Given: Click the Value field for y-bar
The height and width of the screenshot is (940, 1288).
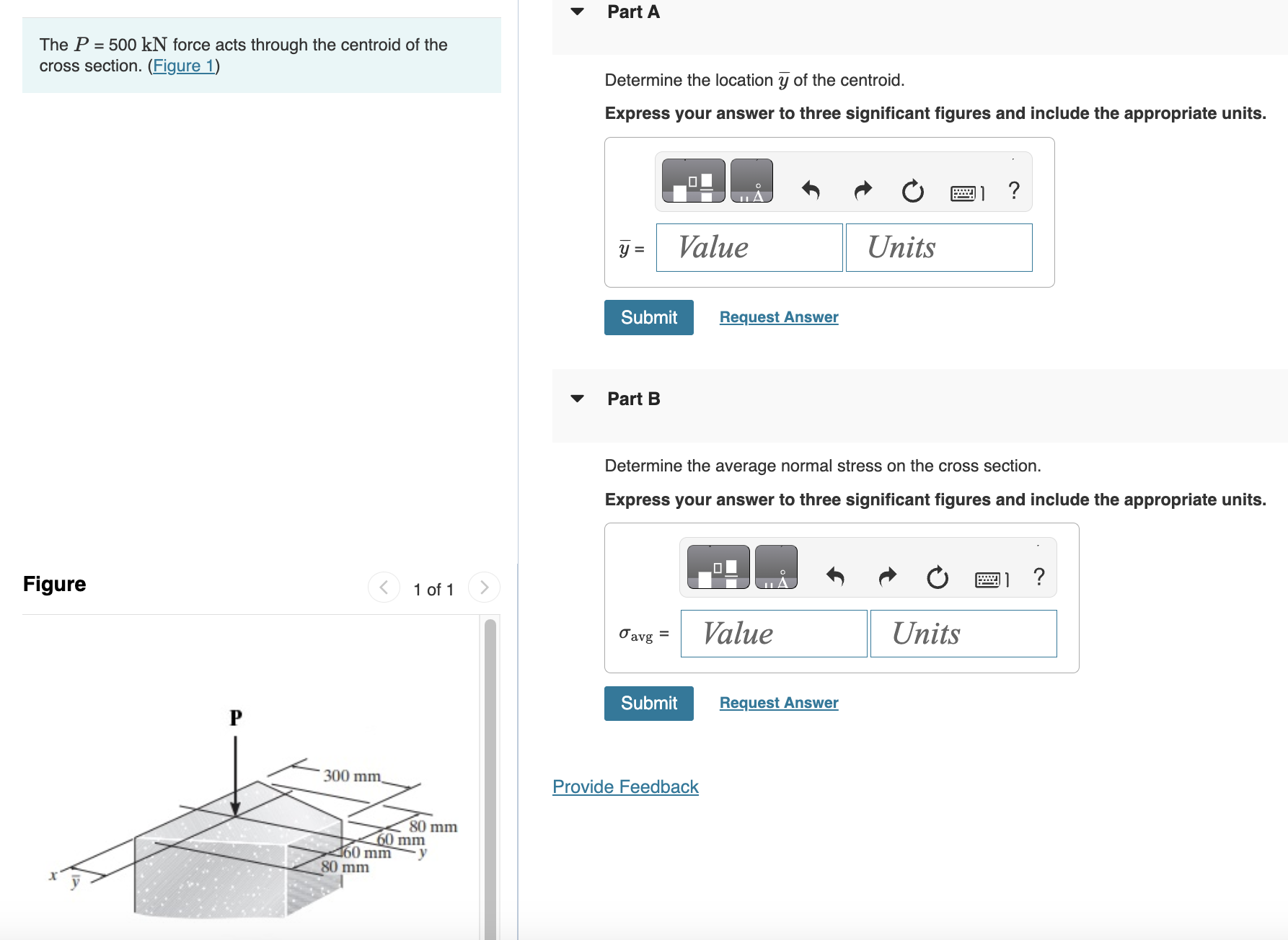Looking at the screenshot, I should (749, 247).
